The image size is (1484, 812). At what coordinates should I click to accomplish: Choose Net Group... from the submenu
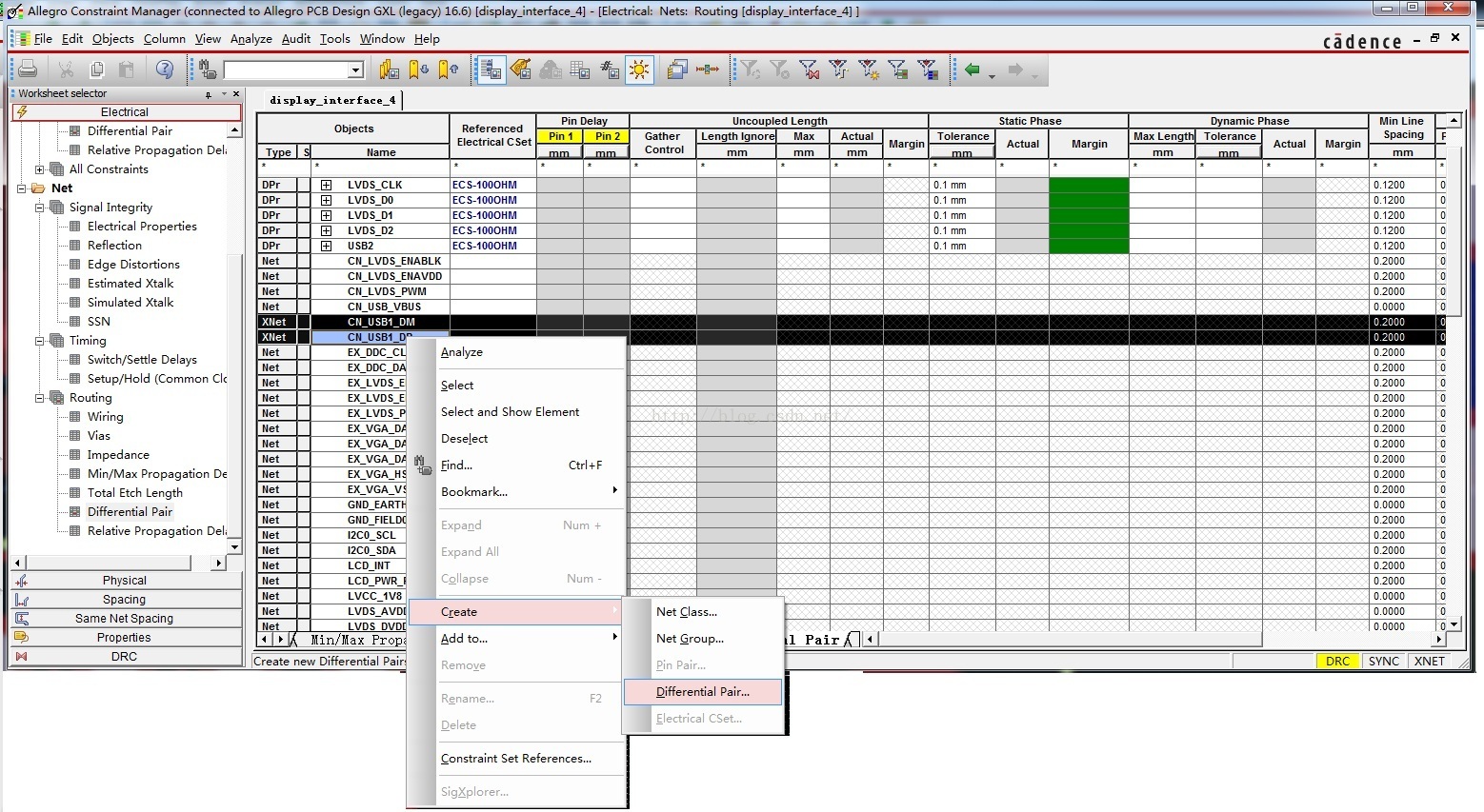click(x=691, y=639)
